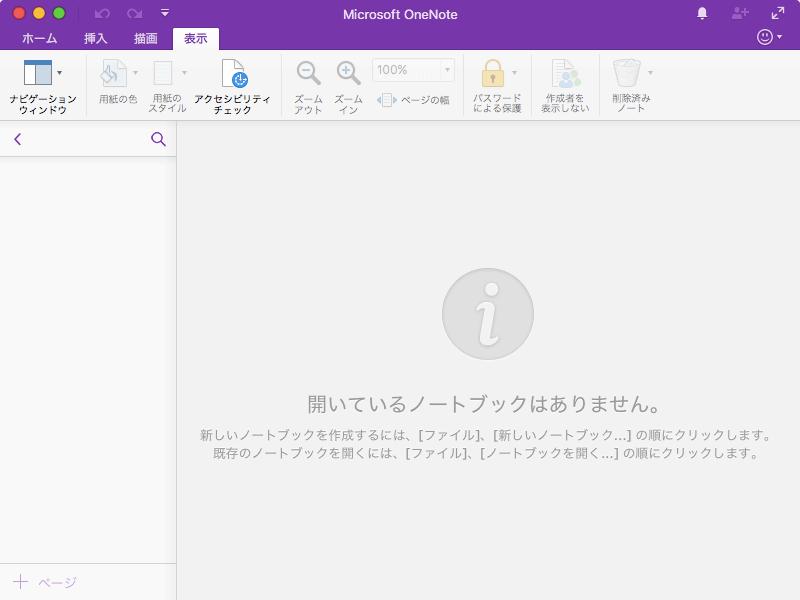Screen dimensions: 800x600
Task: Switch to the ホーム tab
Action: point(40,39)
